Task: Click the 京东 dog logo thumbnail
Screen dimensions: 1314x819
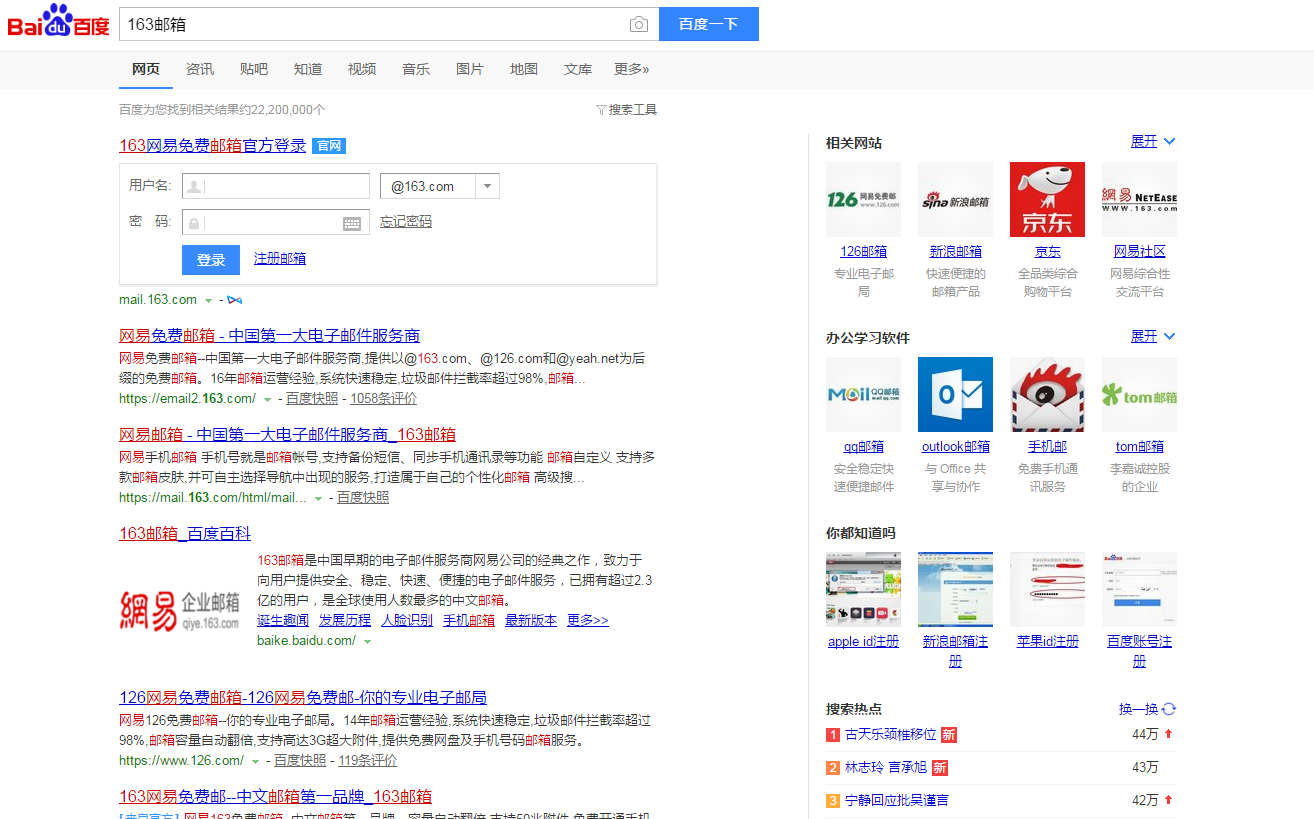Action: (x=1047, y=199)
